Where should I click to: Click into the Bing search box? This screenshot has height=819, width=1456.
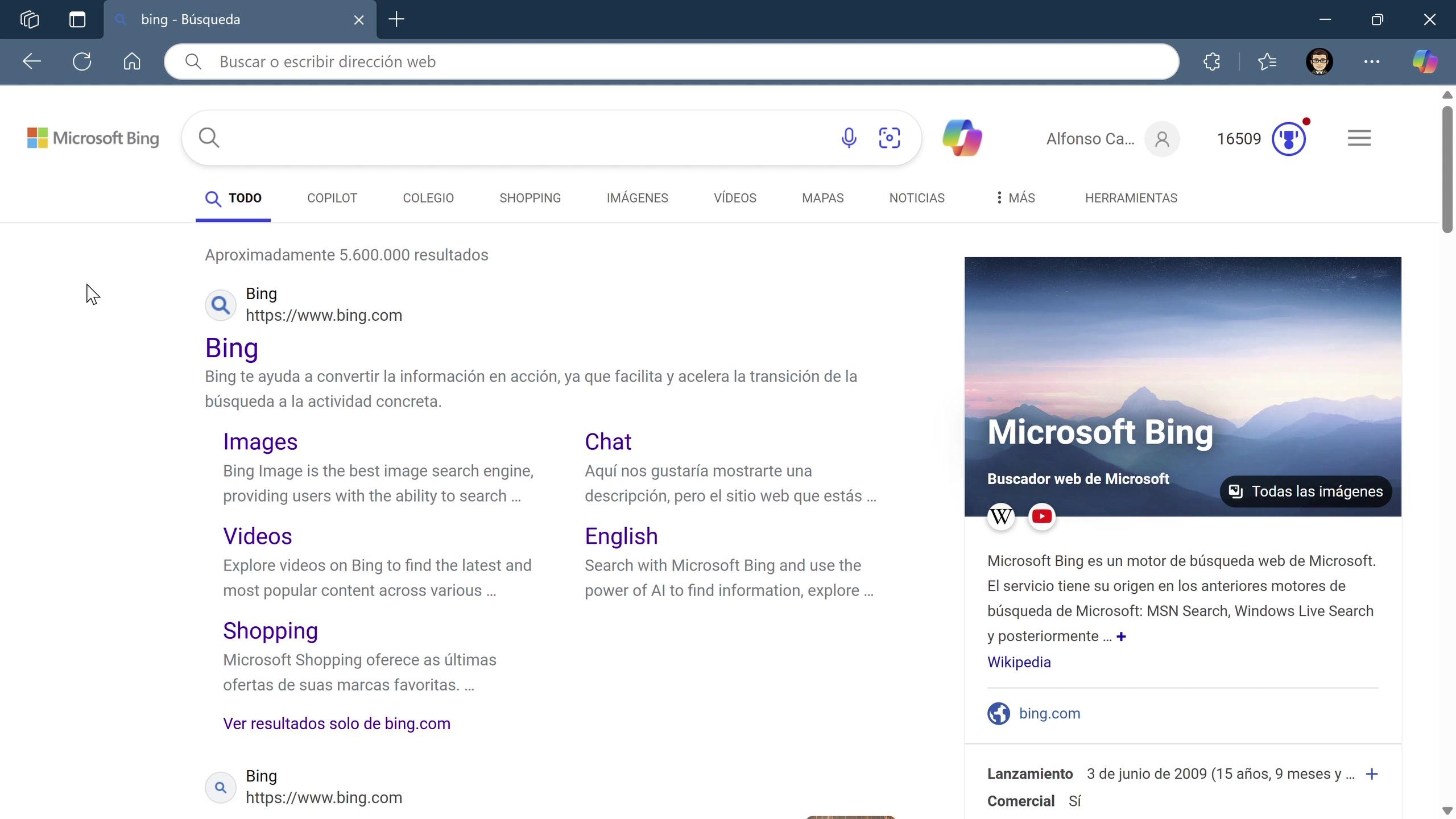pos(512,138)
